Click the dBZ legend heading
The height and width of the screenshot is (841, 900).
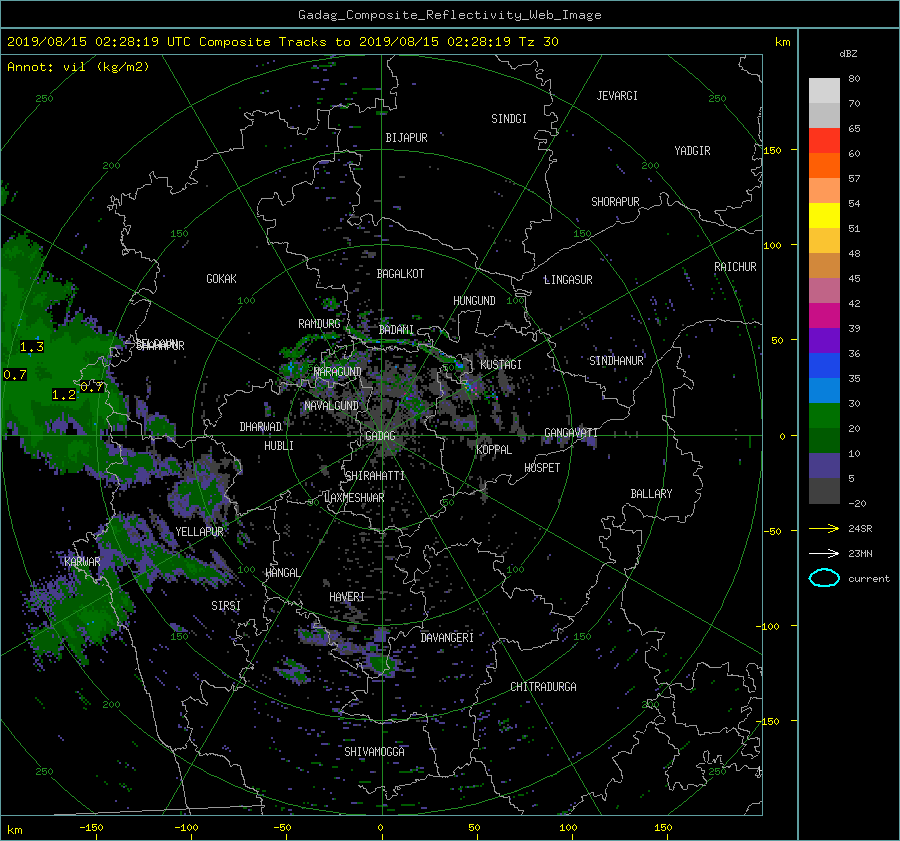[848, 53]
